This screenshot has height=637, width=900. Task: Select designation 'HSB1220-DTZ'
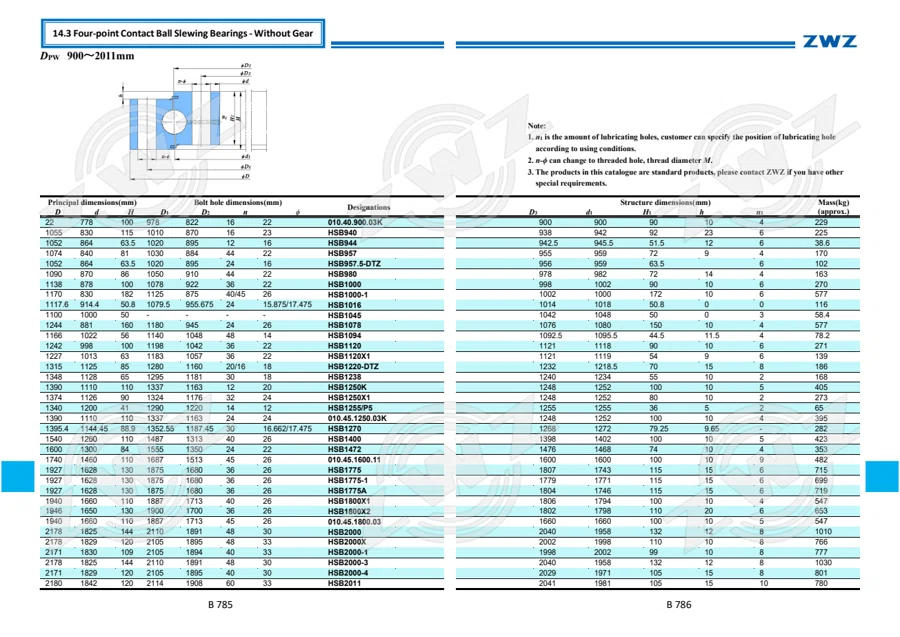point(353,367)
